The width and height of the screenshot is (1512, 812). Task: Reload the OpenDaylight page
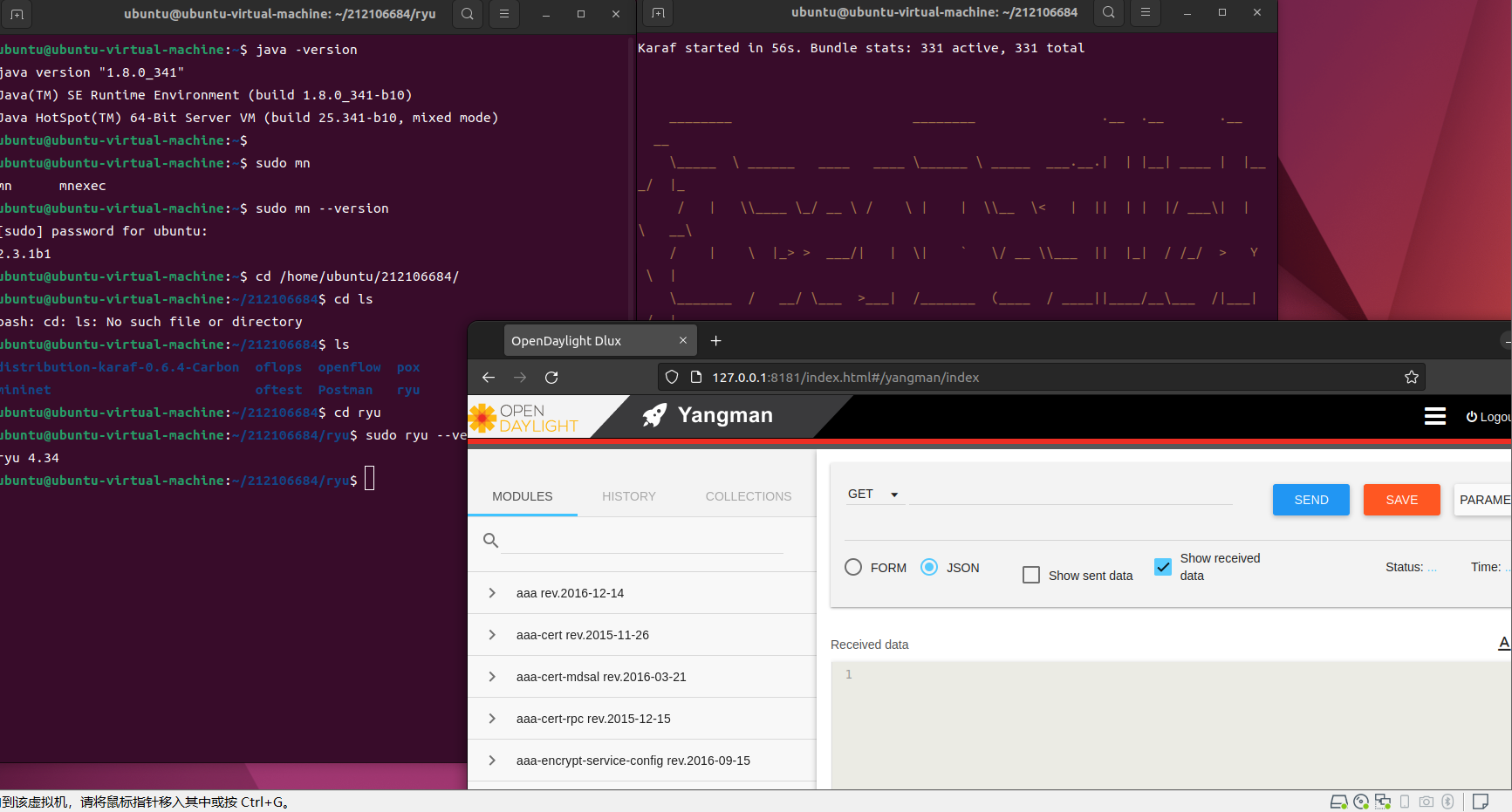coord(551,377)
